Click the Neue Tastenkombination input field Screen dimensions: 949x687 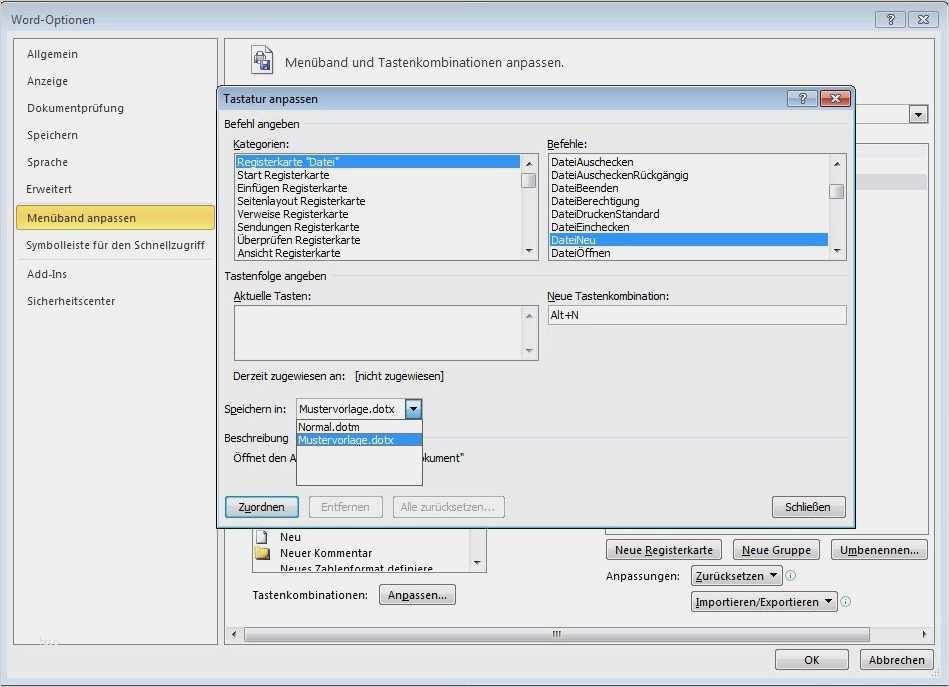696,315
